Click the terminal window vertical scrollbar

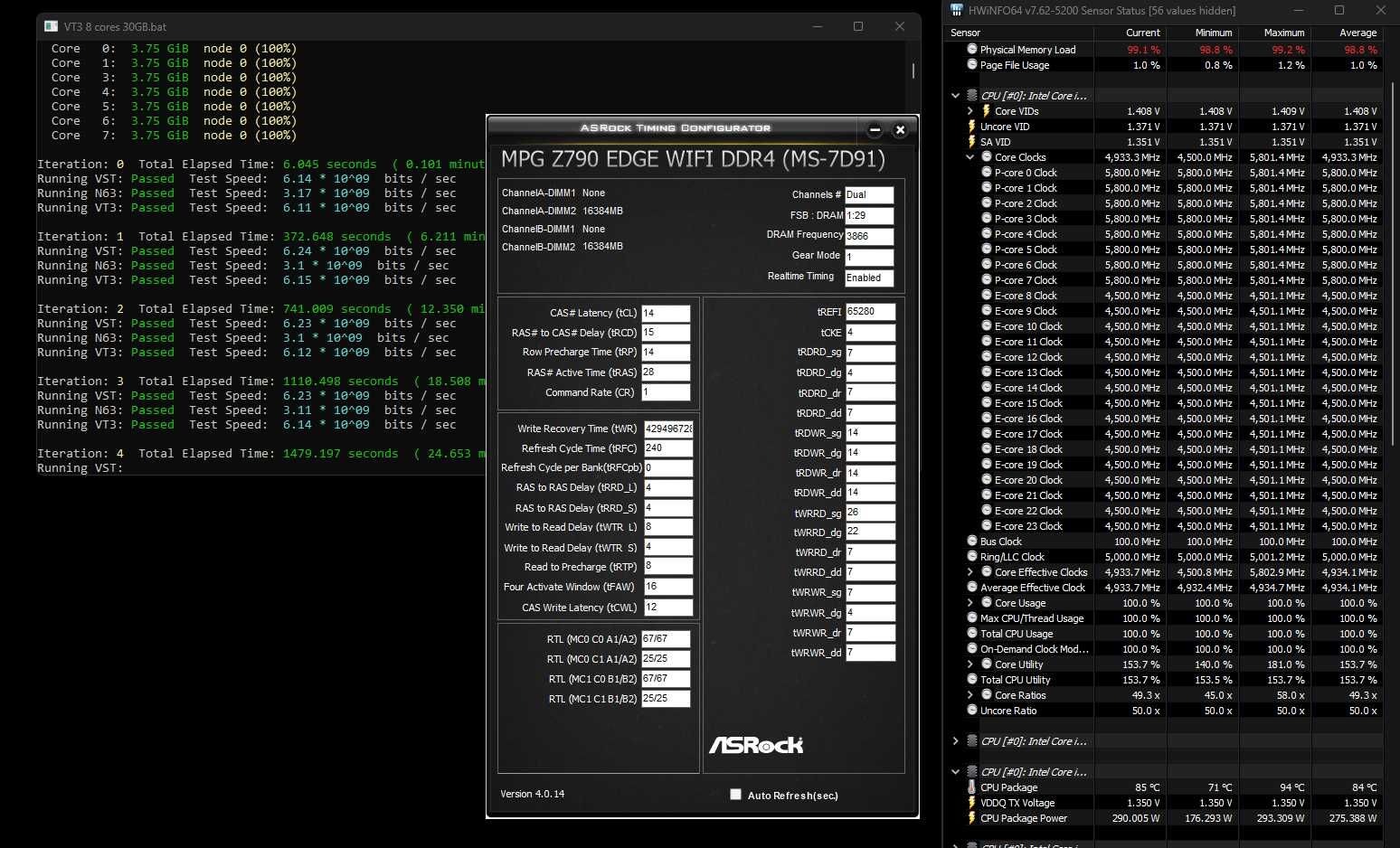click(913, 71)
